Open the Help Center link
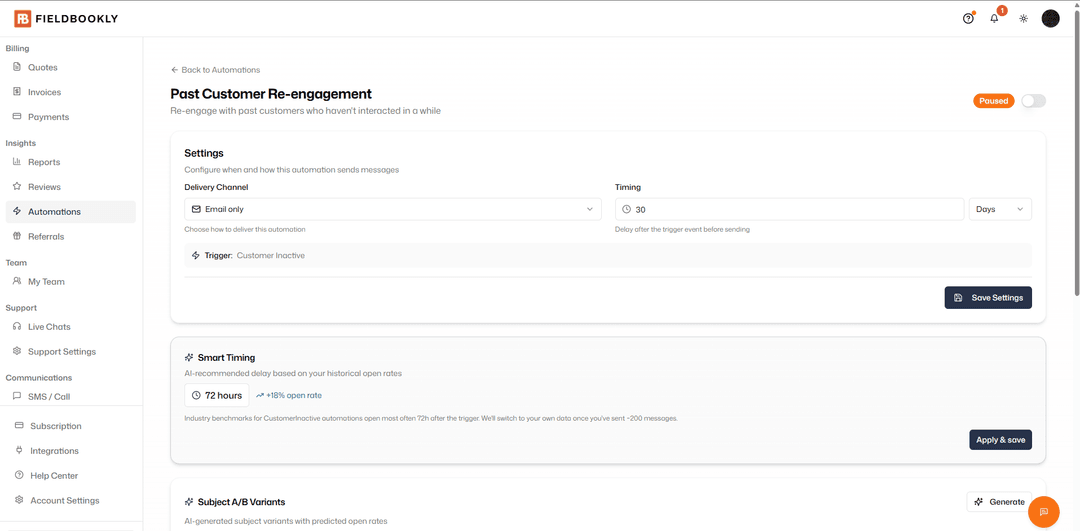The width and height of the screenshot is (1080, 531). tap(70, 475)
